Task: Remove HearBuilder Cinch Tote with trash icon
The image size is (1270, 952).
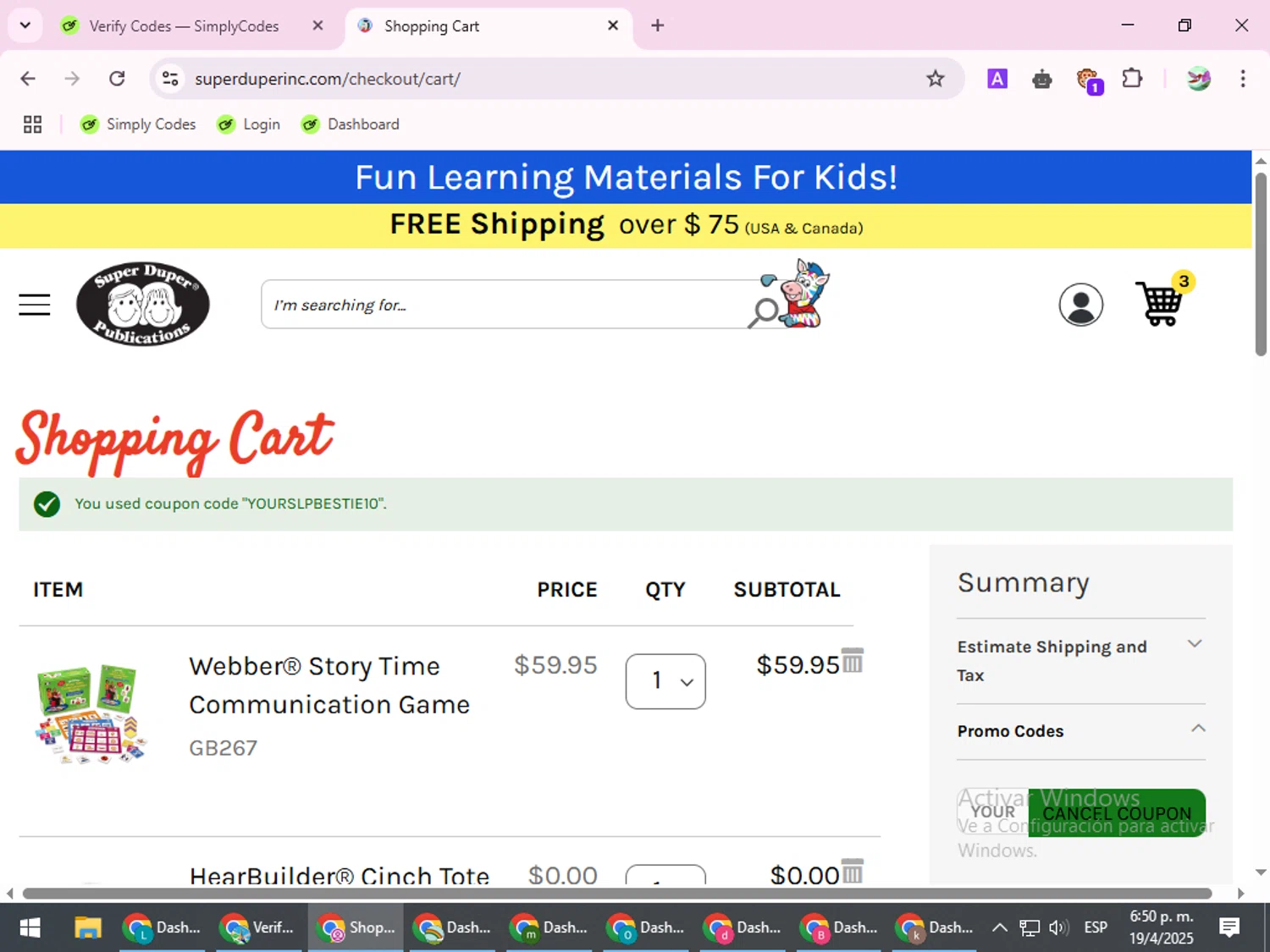Action: tap(853, 871)
